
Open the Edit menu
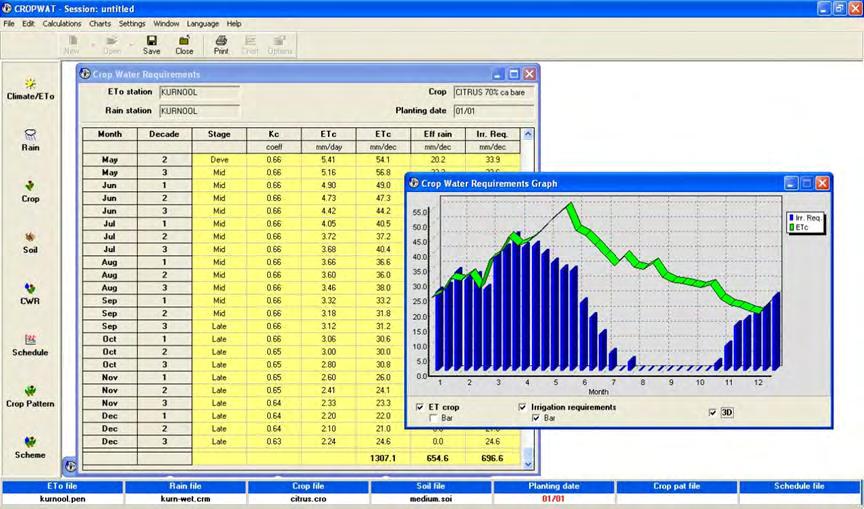point(28,24)
